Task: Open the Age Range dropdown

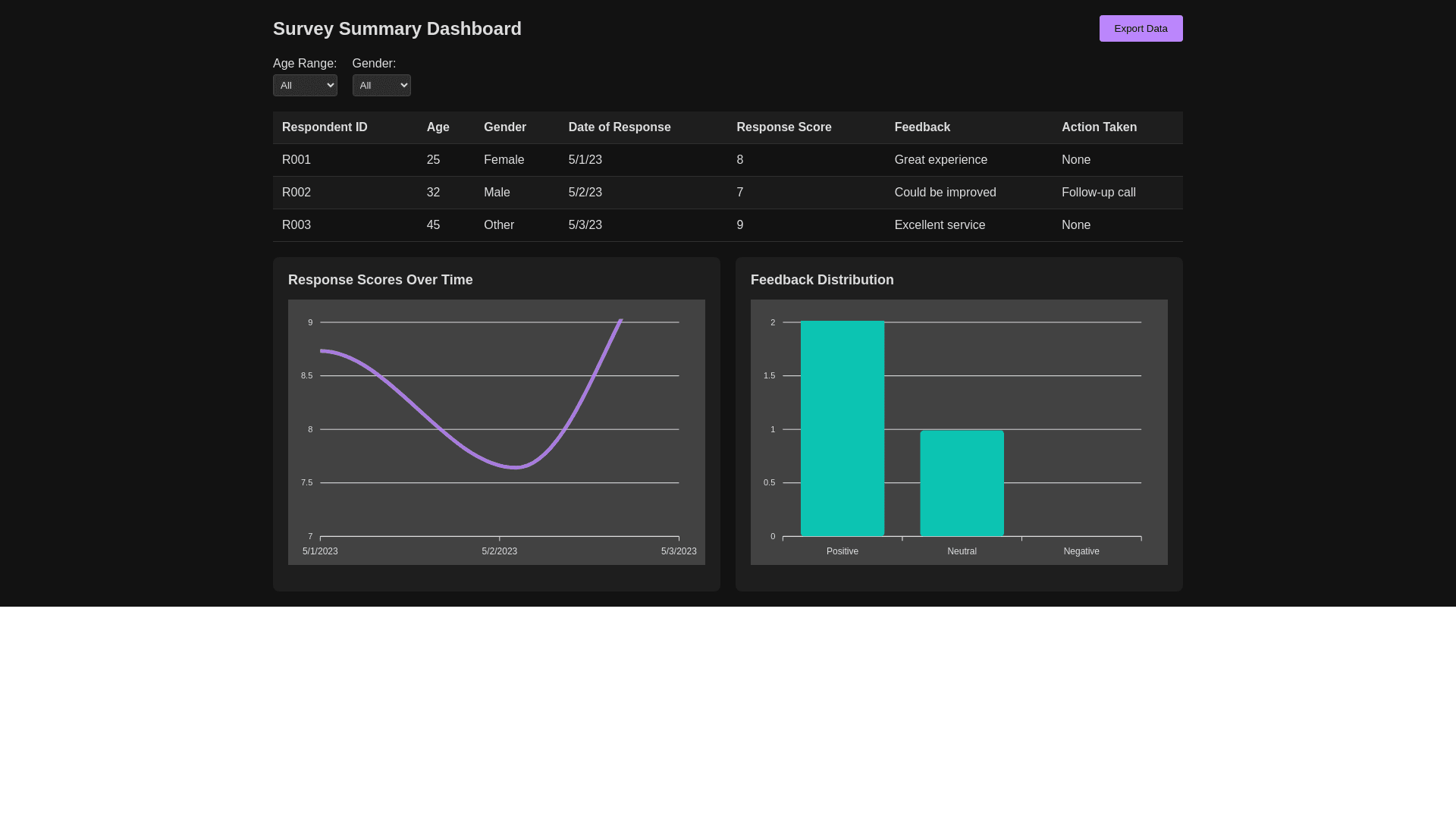Action: 305,86
